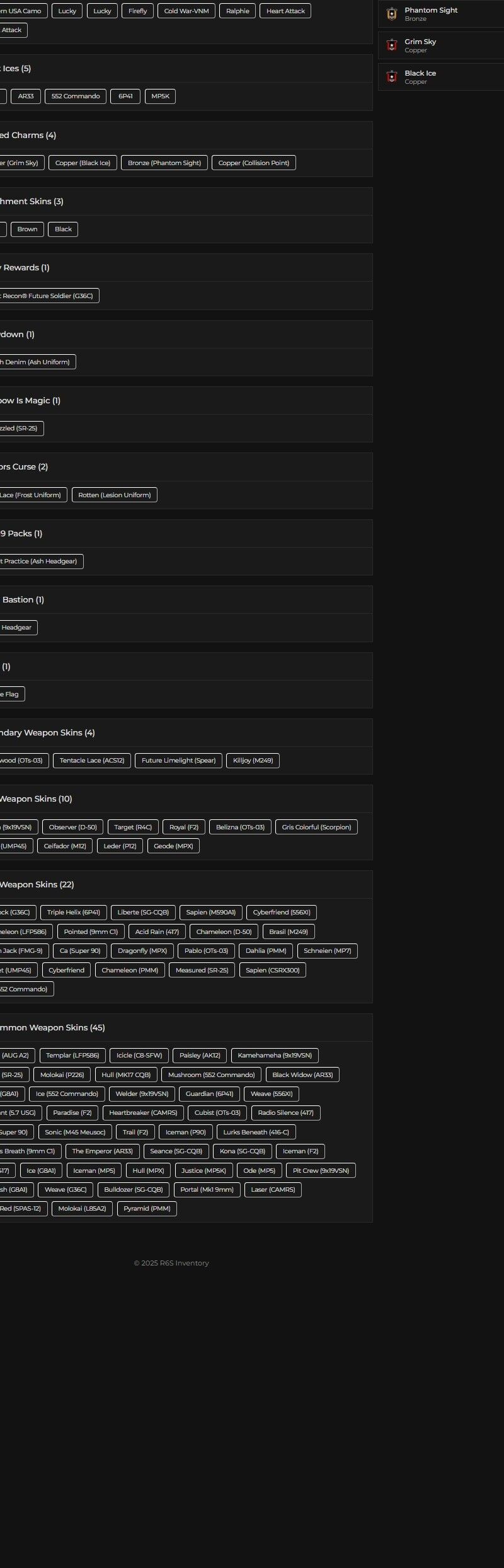Viewport: 504px width, 1568px height.
Task: Select Bronze (Phantom Sight) charm tag
Action: [164, 163]
